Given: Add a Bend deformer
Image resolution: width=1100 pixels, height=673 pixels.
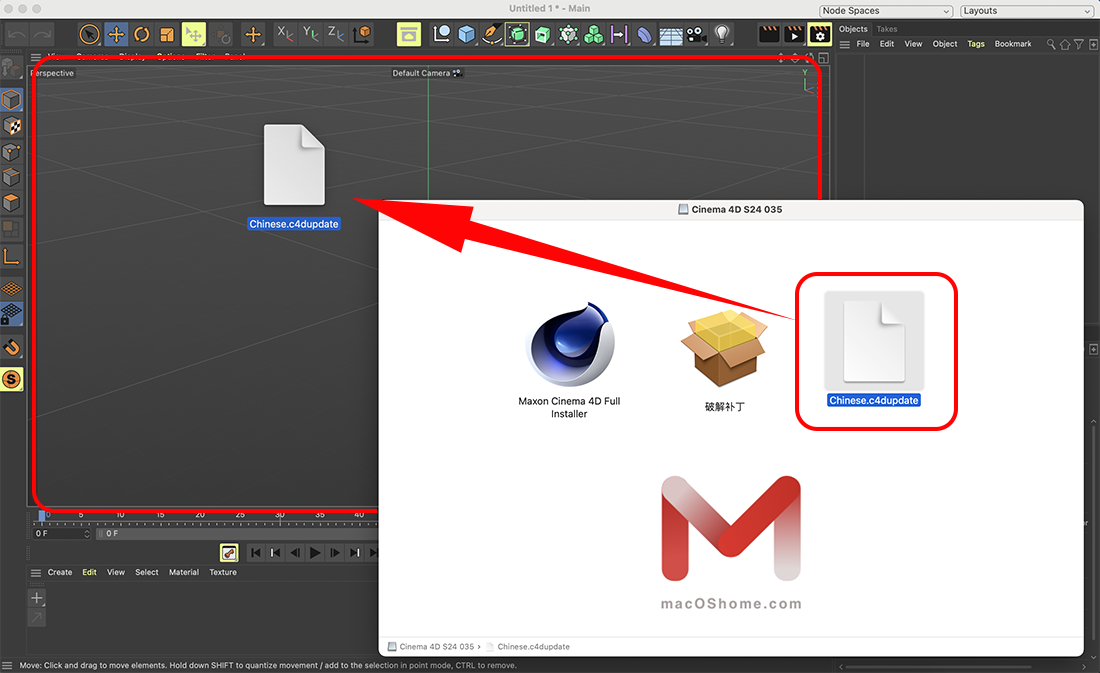Looking at the screenshot, I should coord(645,34).
